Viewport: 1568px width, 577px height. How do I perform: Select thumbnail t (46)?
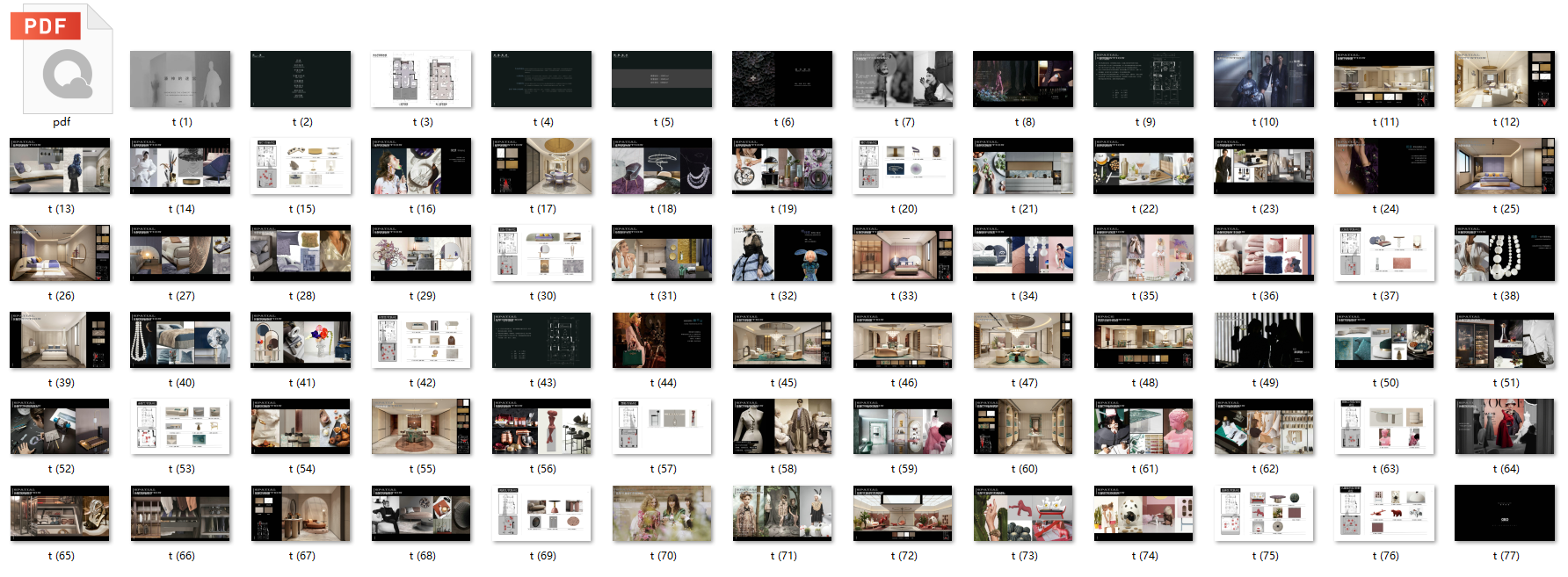click(903, 340)
